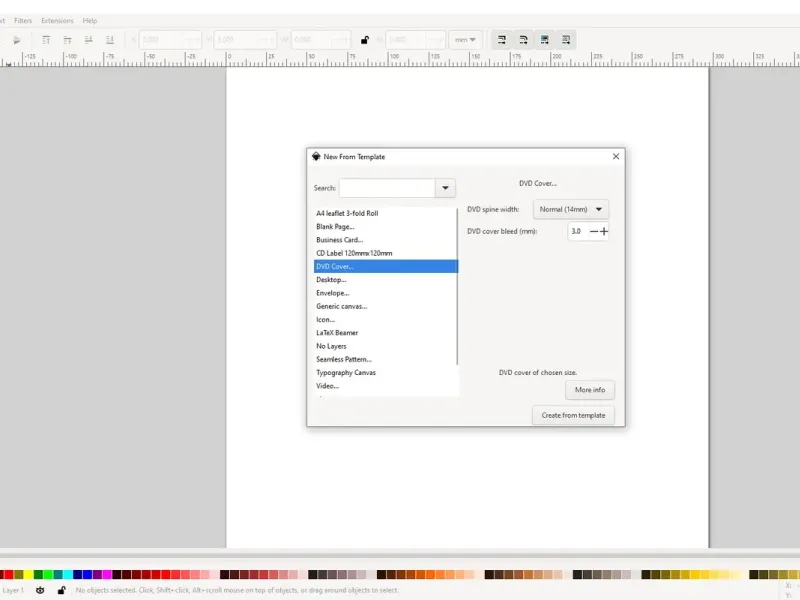Select 'Blank Page...' template
Image resolution: width=800 pixels, height=600 pixels.
coord(386,227)
